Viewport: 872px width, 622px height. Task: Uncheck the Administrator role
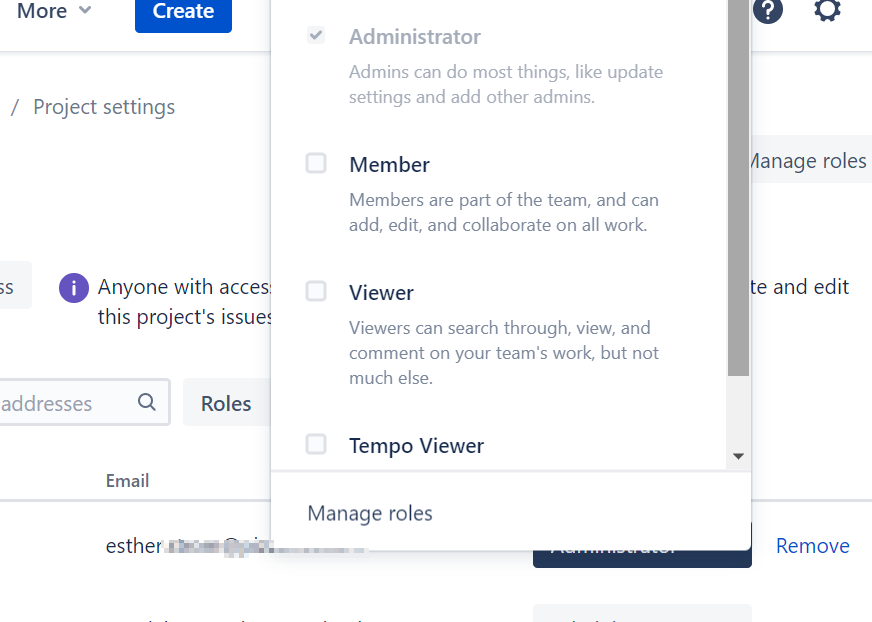tap(316, 35)
